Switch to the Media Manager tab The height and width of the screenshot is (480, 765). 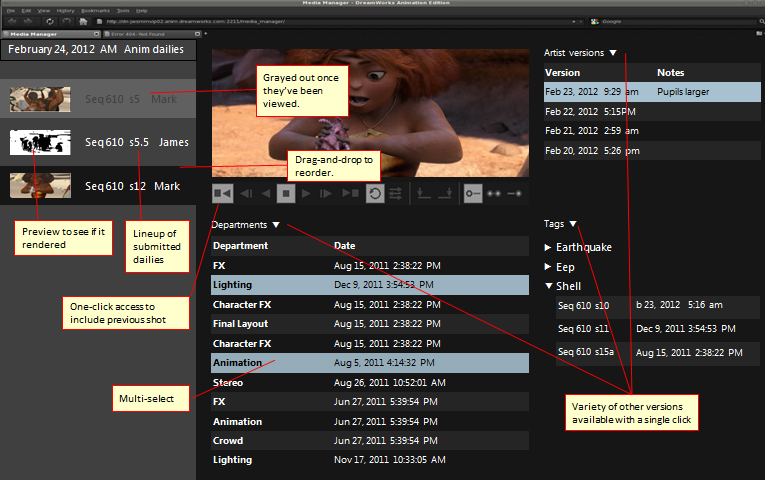[51, 34]
